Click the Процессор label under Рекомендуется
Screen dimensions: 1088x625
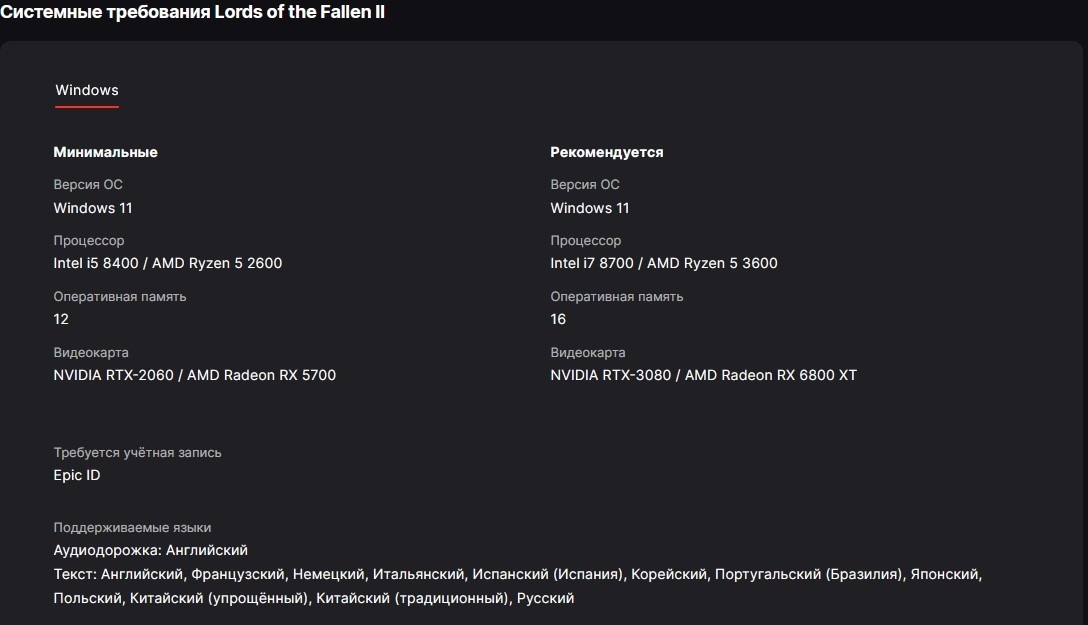[585, 241]
